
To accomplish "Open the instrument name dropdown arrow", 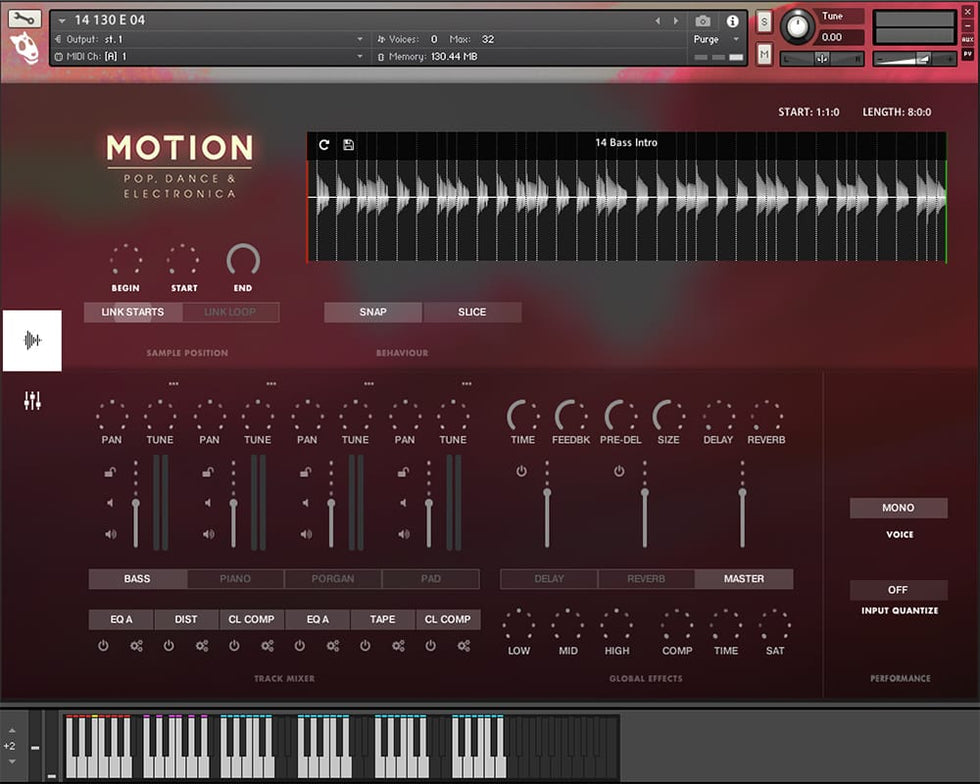I will click(63, 21).
